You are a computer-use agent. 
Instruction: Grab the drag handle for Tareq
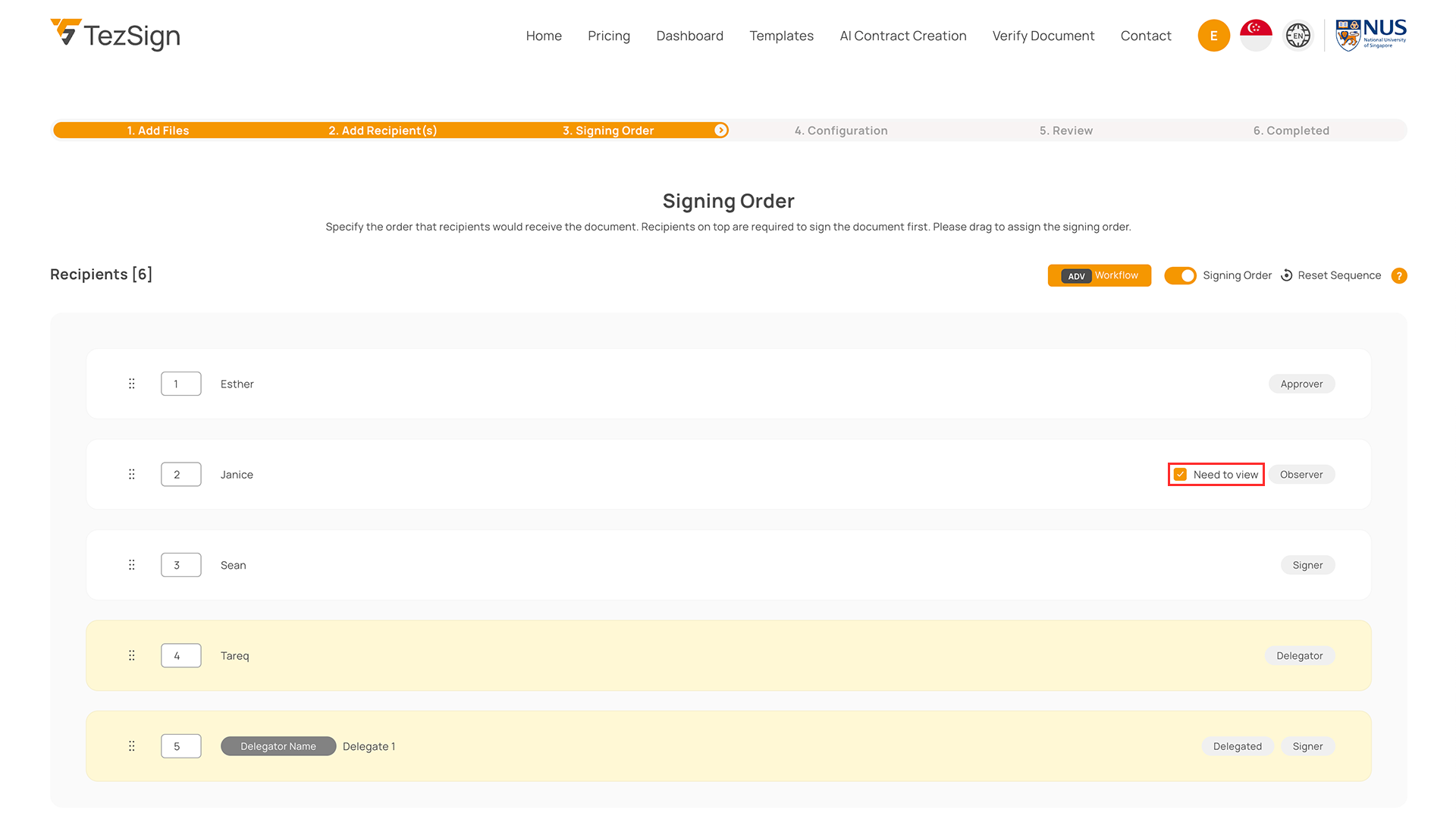pyautogui.click(x=132, y=655)
